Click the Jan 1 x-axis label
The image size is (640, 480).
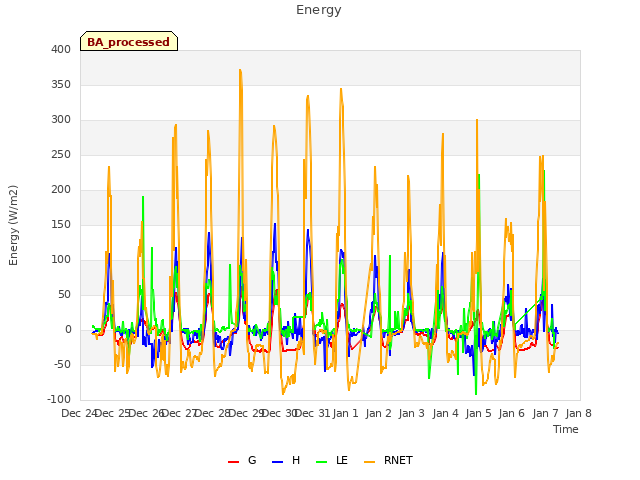click(346, 413)
